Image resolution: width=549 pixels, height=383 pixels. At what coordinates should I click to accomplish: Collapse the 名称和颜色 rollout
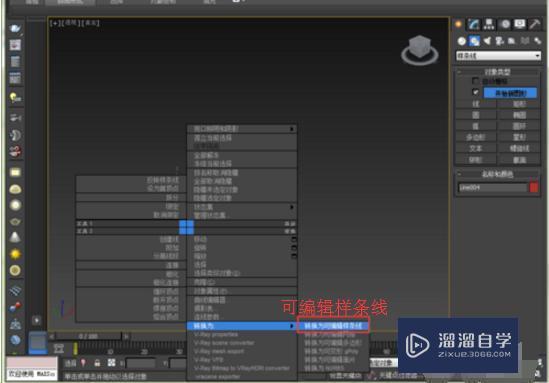497,174
